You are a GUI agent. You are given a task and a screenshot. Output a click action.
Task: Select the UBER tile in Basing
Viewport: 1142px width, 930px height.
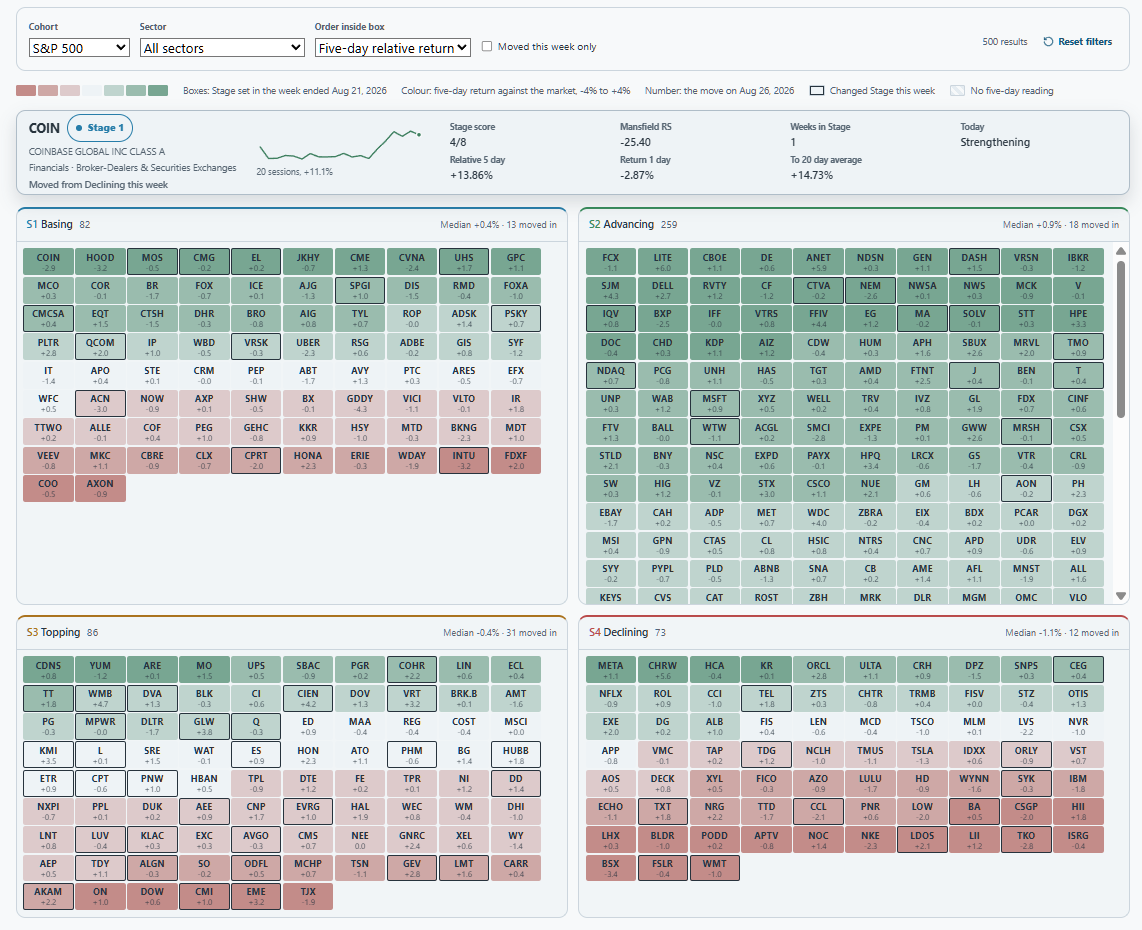pyautogui.click(x=308, y=347)
